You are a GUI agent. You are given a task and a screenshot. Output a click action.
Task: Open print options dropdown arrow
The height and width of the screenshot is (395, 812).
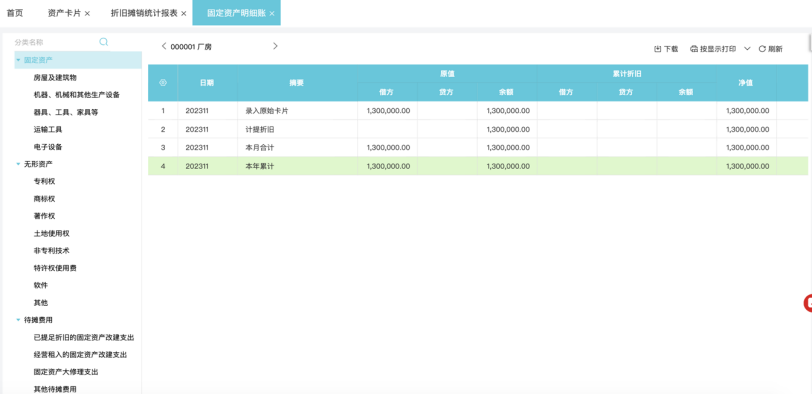coord(747,49)
